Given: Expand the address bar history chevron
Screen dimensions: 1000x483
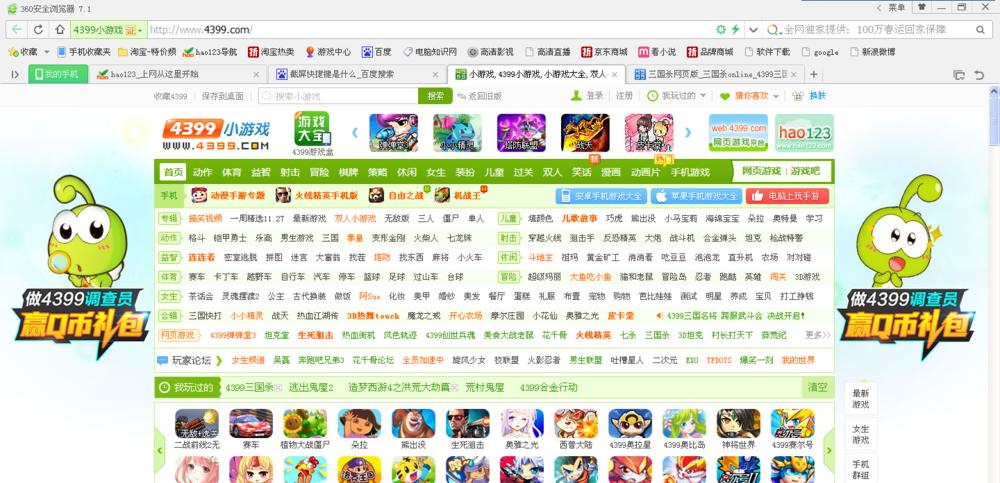Looking at the screenshot, I should pos(753,29).
